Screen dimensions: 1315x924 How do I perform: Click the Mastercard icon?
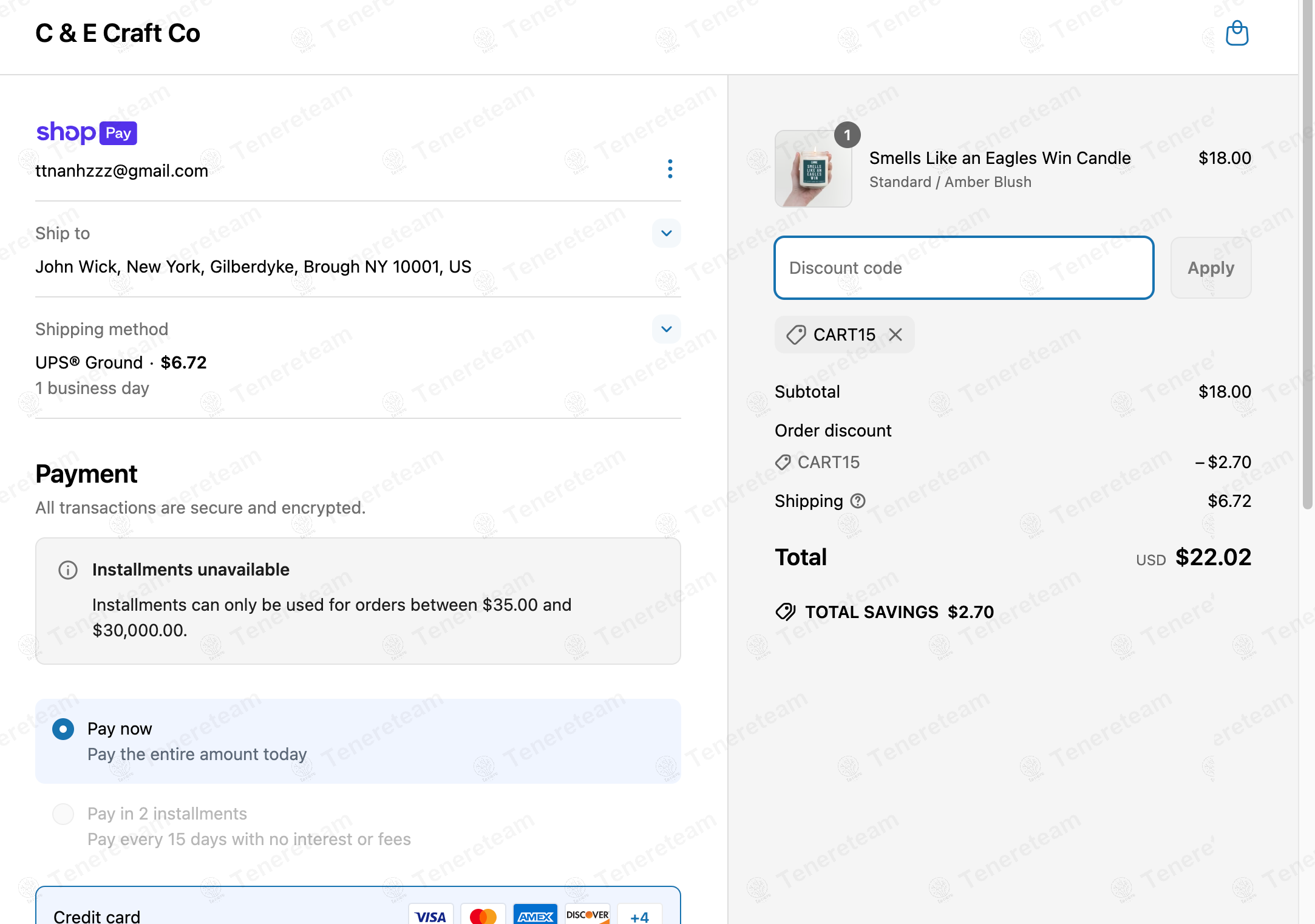pos(483,916)
